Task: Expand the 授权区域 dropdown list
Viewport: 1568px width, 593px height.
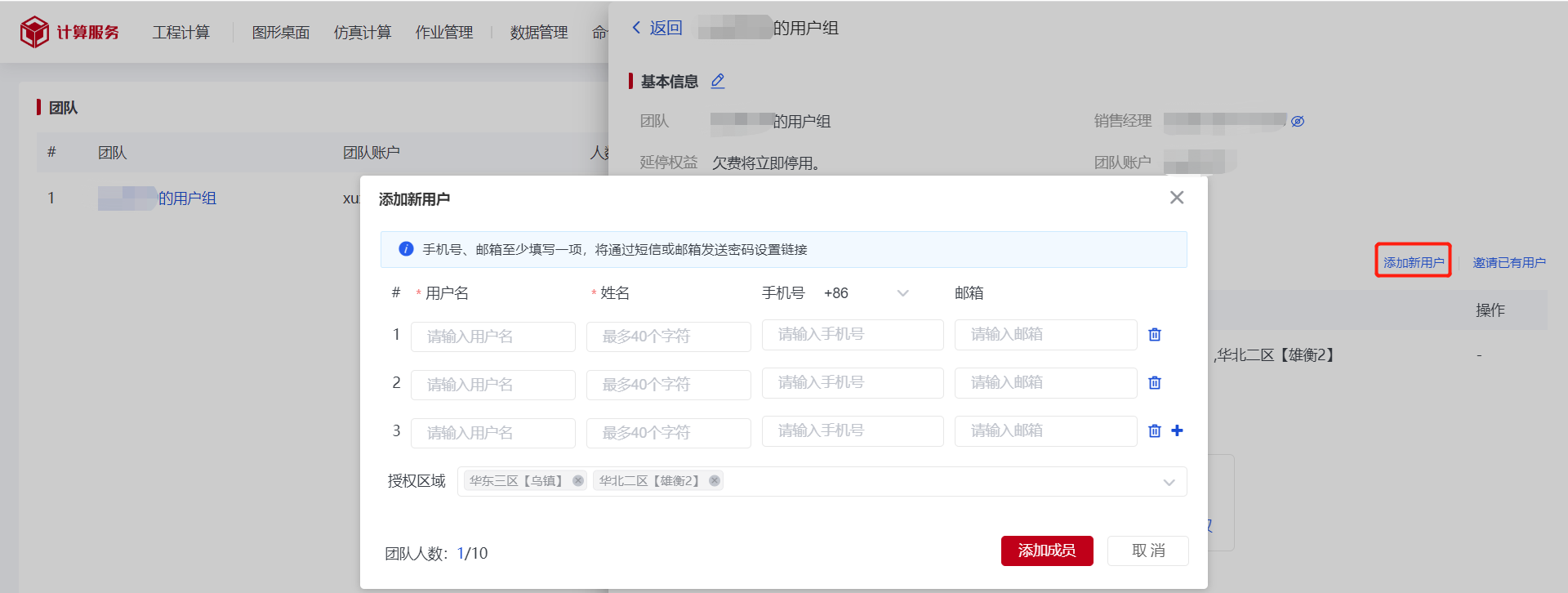Action: 1169,482
